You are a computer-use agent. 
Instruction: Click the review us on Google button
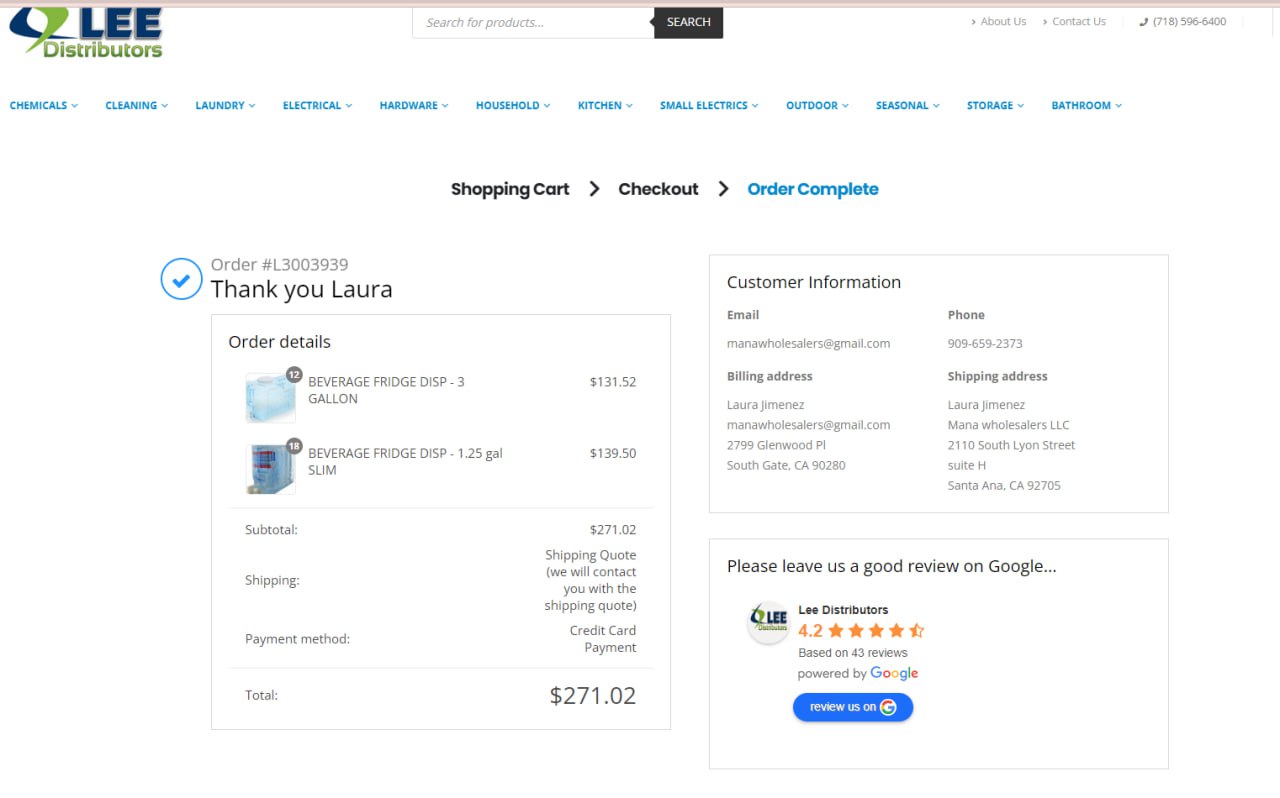pyautogui.click(x=853, y=707)
